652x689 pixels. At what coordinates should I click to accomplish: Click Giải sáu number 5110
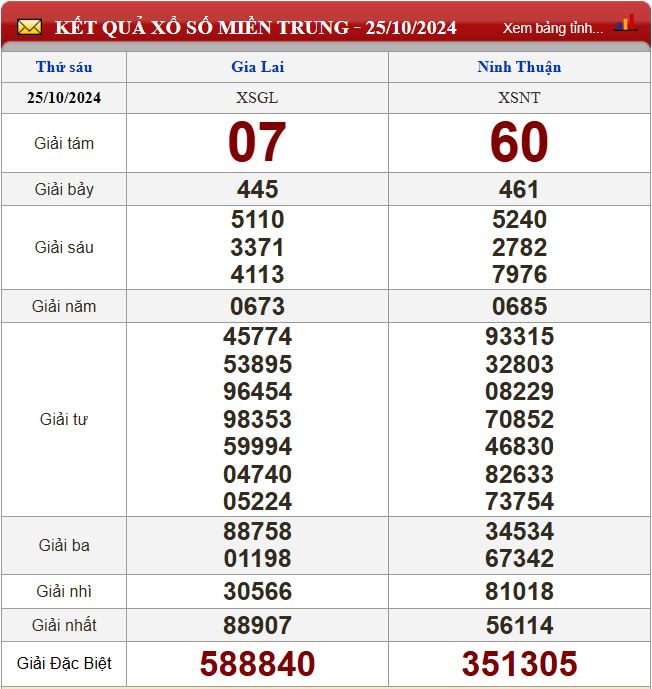[x=257, y=219]
